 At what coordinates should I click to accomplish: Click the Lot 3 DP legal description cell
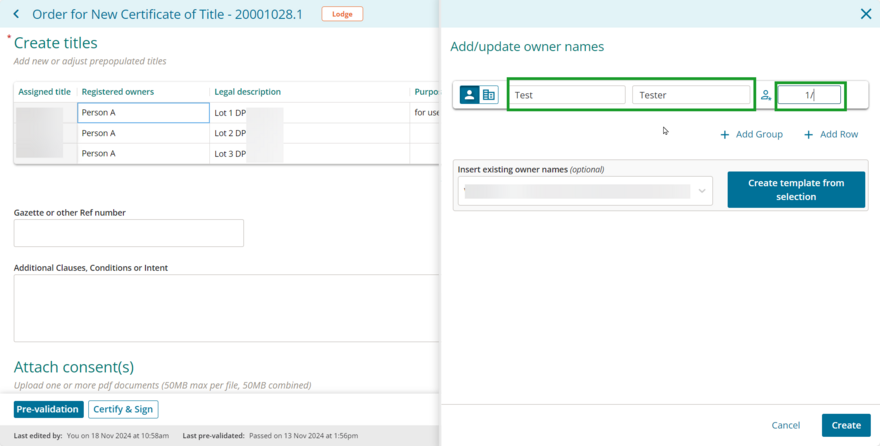[309, 153]
